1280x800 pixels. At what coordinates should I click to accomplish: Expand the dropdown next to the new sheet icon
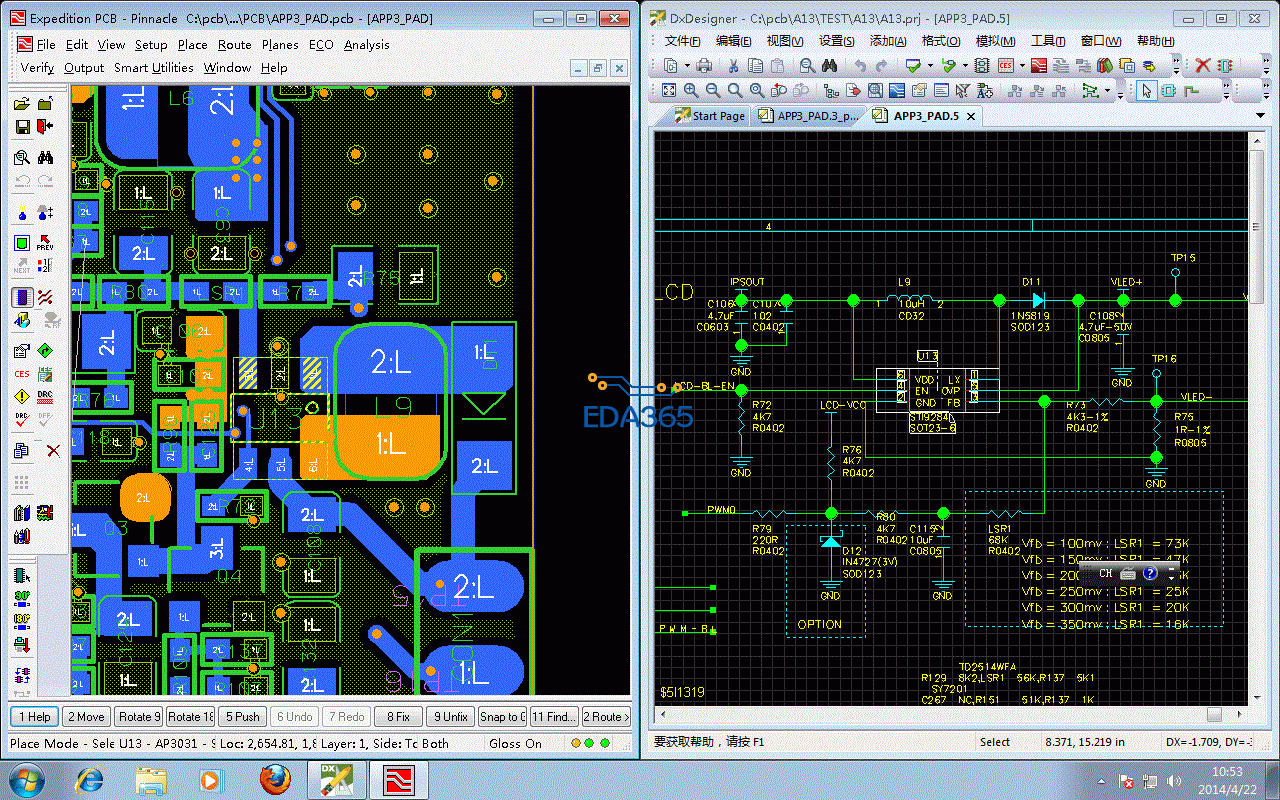coord(685,66)
